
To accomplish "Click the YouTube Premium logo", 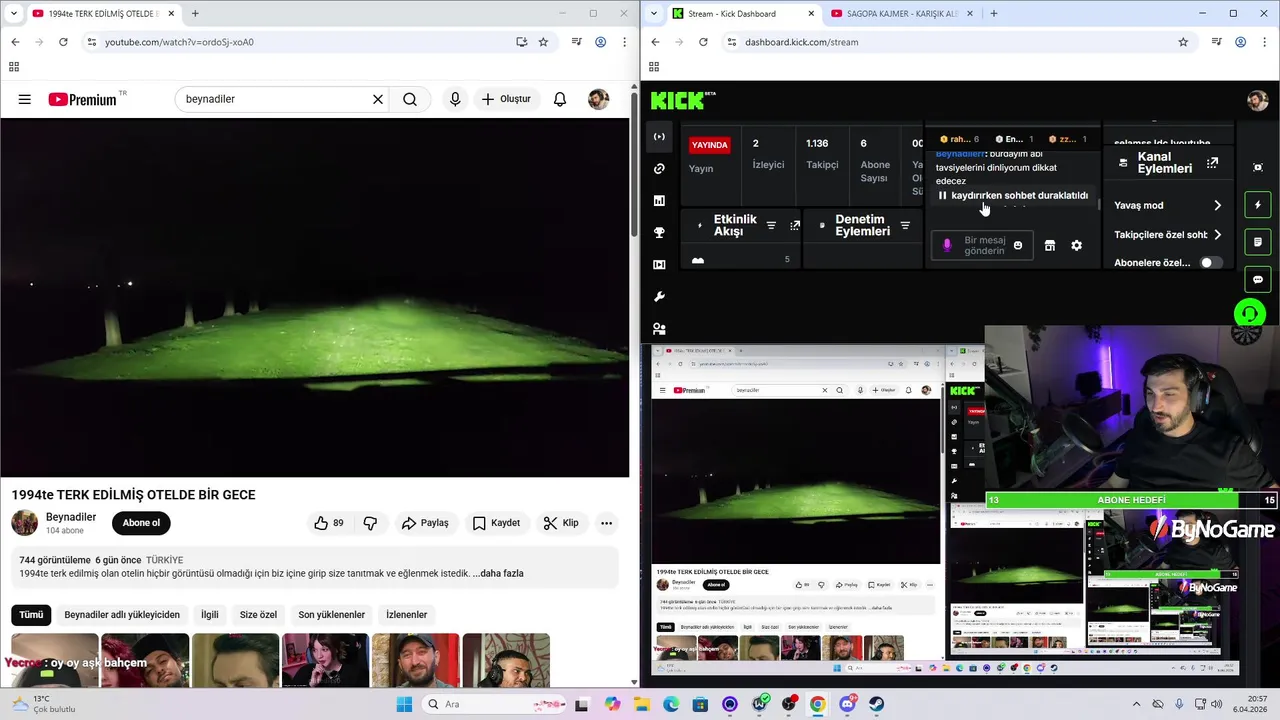I will coord(82,99).
